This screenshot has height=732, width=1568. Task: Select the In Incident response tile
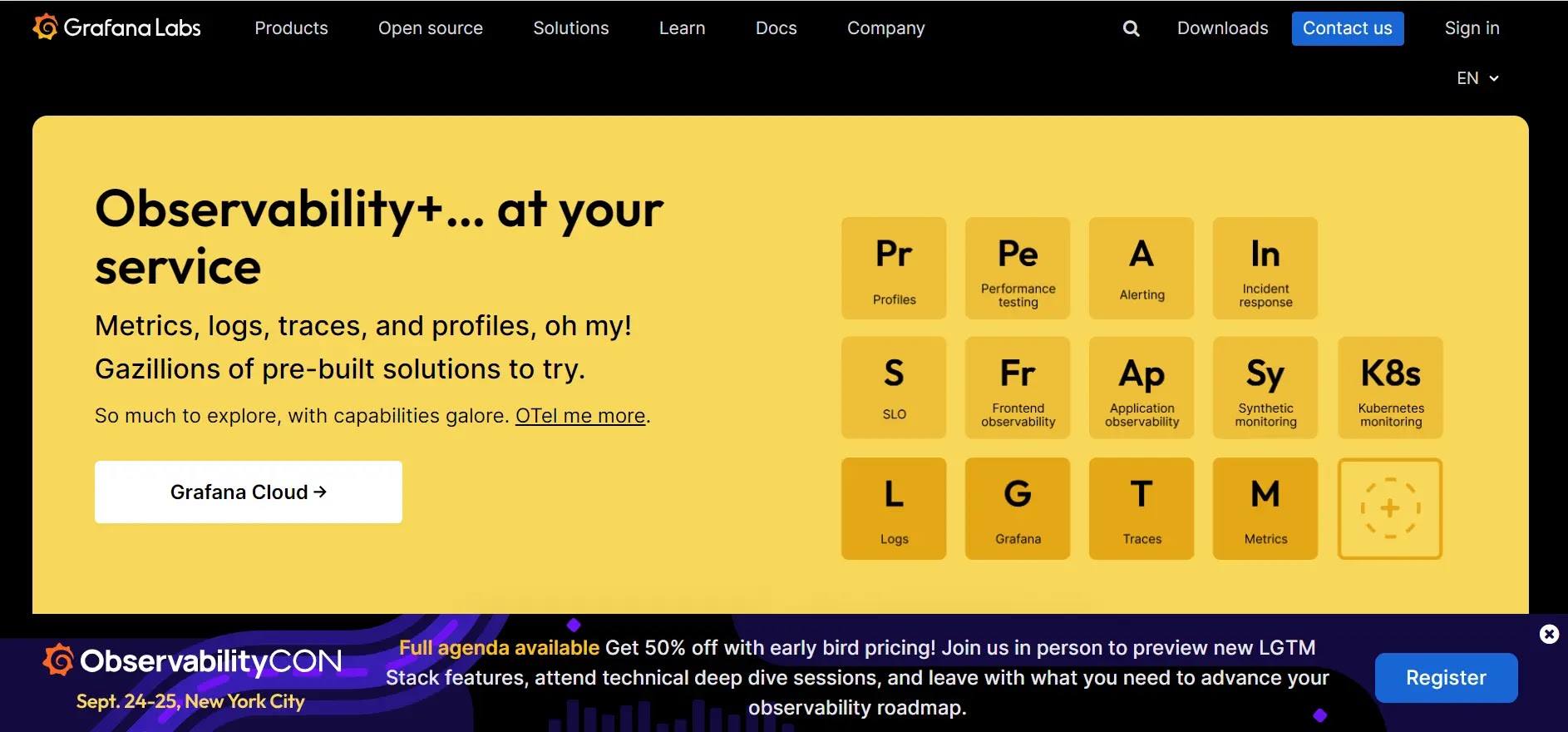(1265, 269)
